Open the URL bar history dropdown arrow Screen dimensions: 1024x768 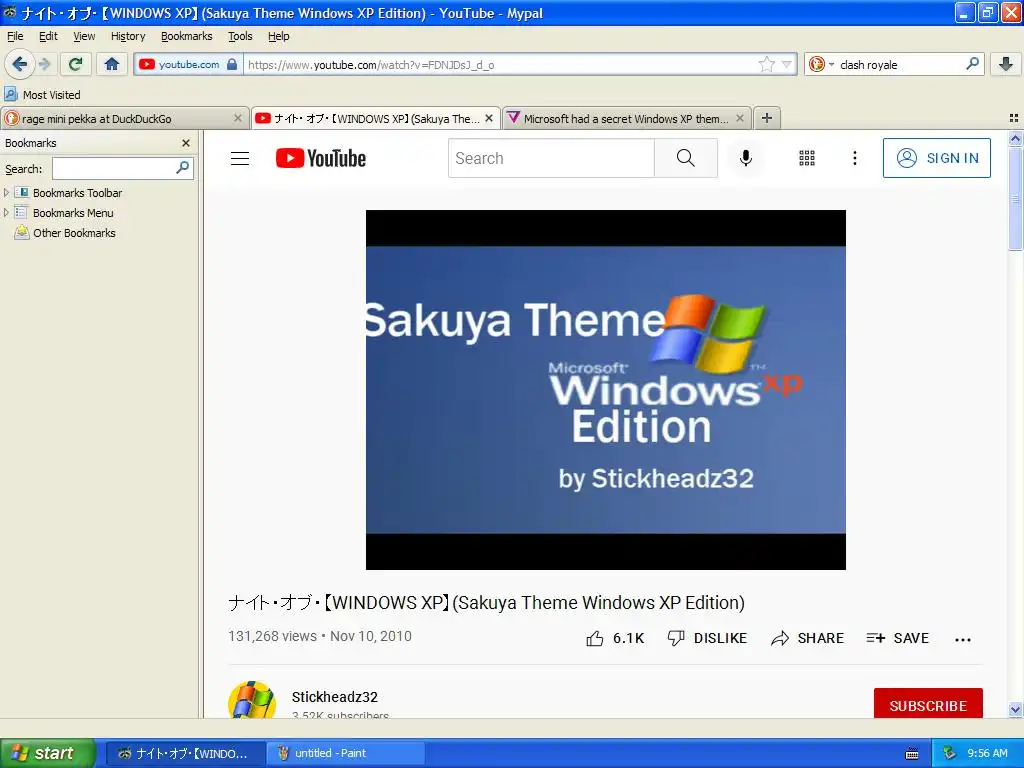(x=787, y=64)
